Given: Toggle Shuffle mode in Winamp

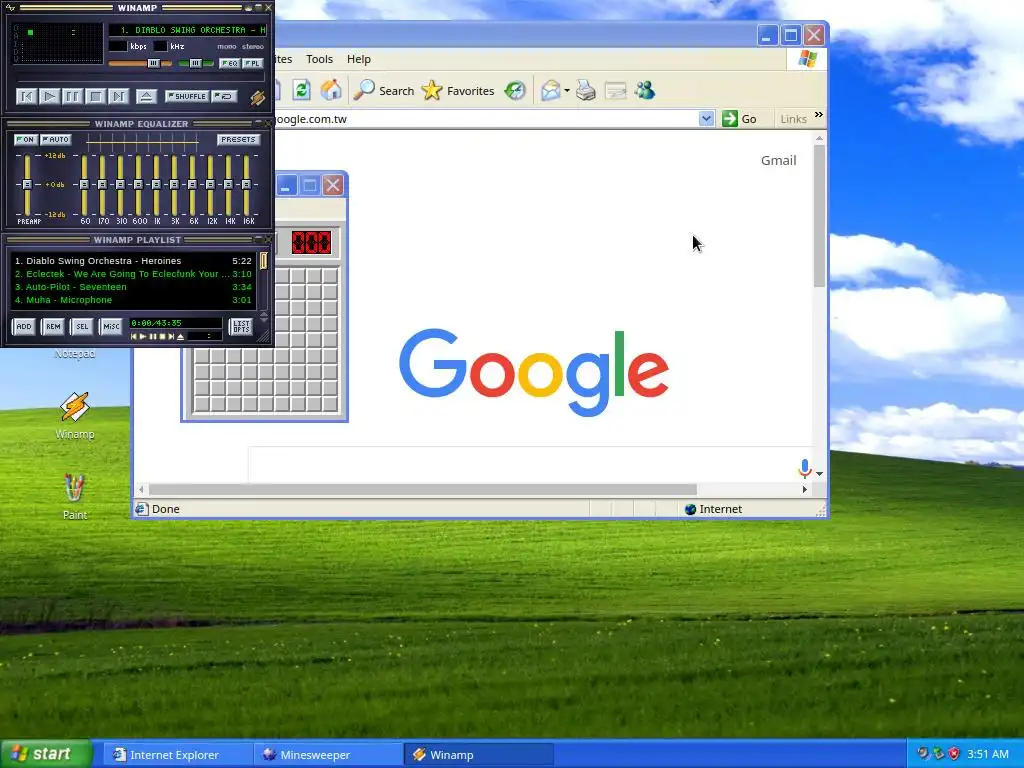Looking at the screenshot, I should (187, 97).
